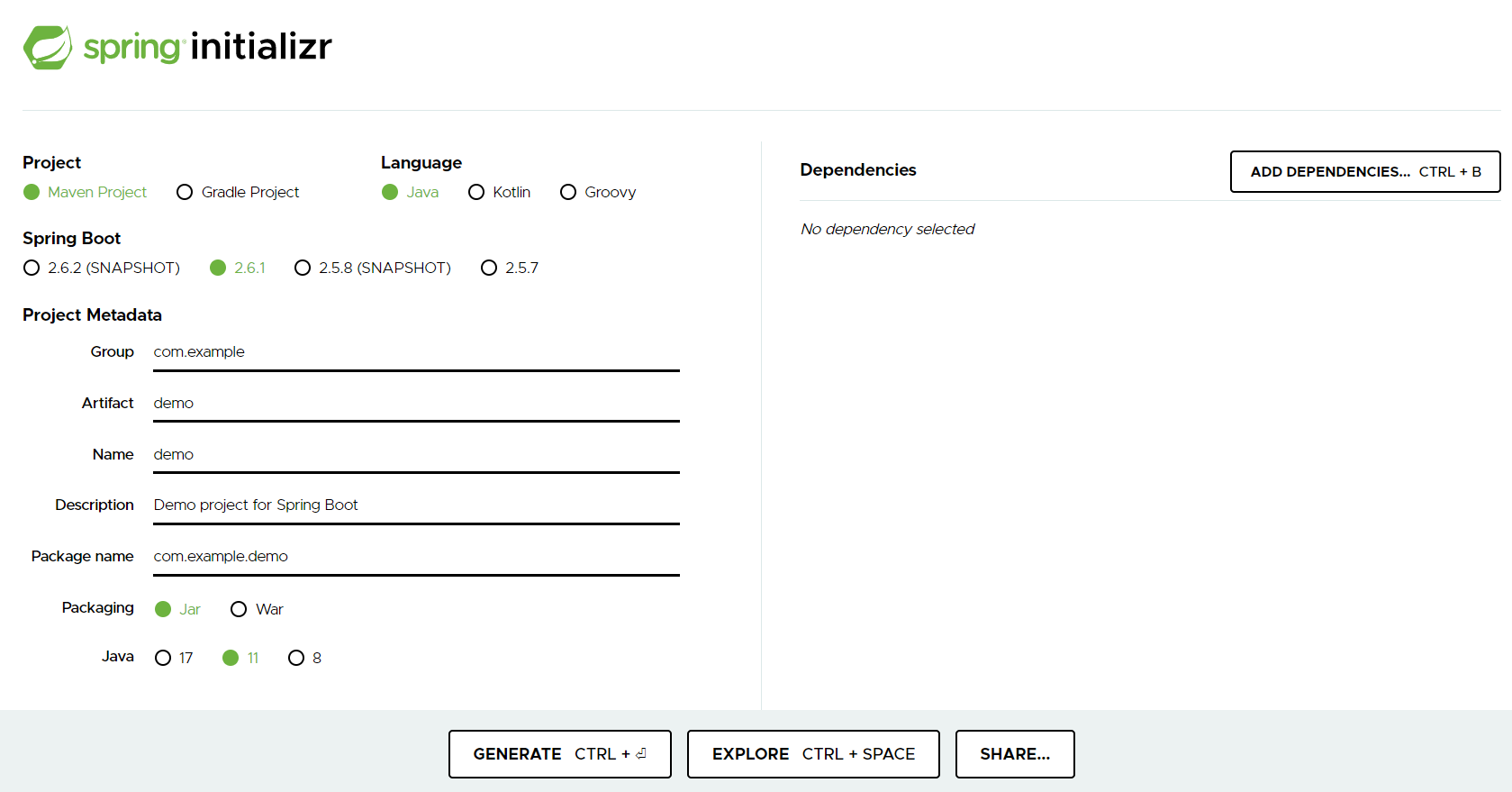Select Spring Boot version 2.5.7
This screenshot has width=1512, height=792.
510,268
